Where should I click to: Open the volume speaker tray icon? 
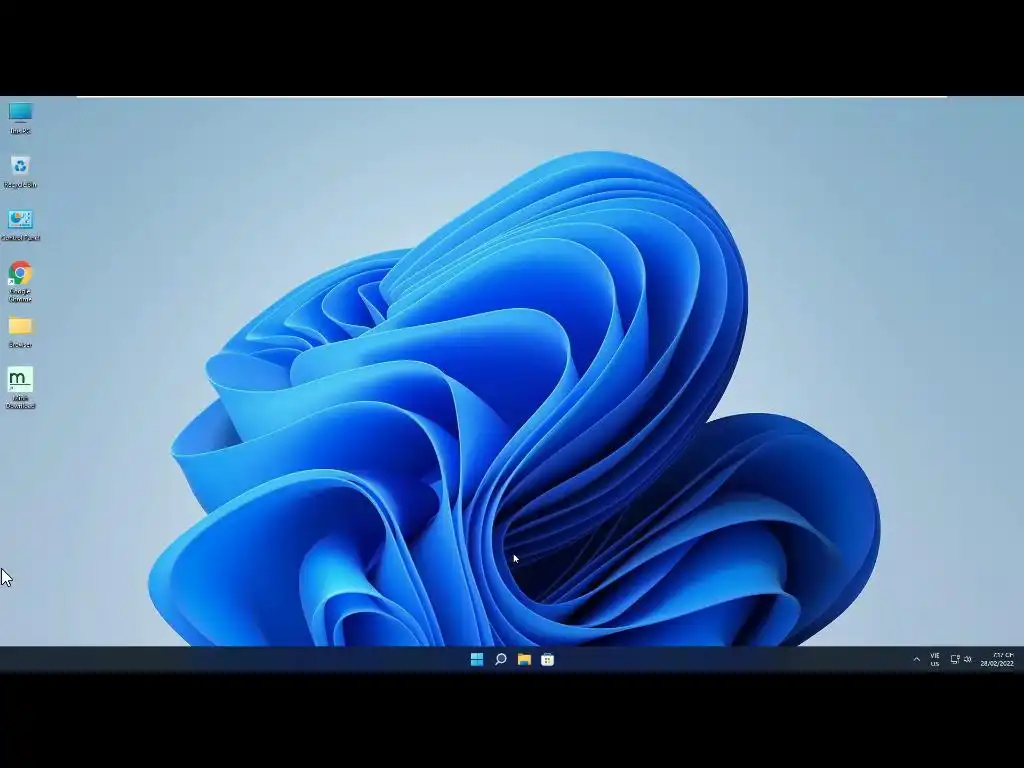(968, 660)
